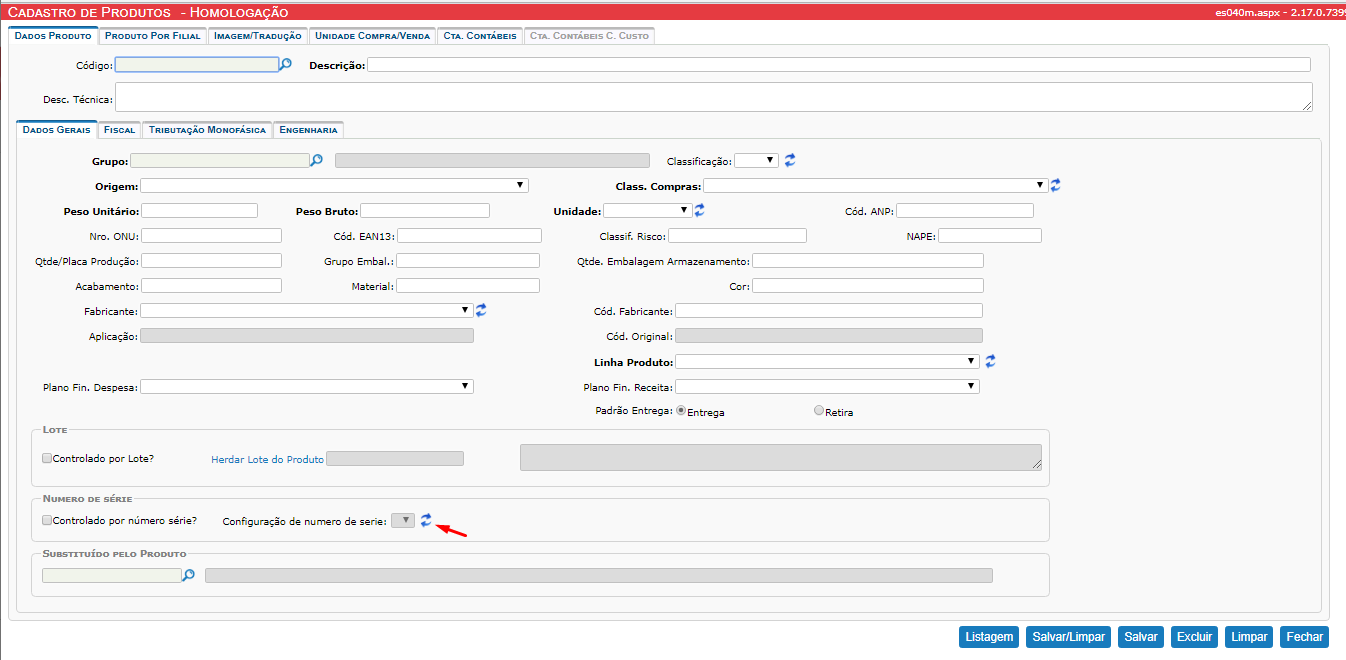This screenshot has width=1346, height=660.
Task: Click the Excluir button
Action: [1194, 637]
